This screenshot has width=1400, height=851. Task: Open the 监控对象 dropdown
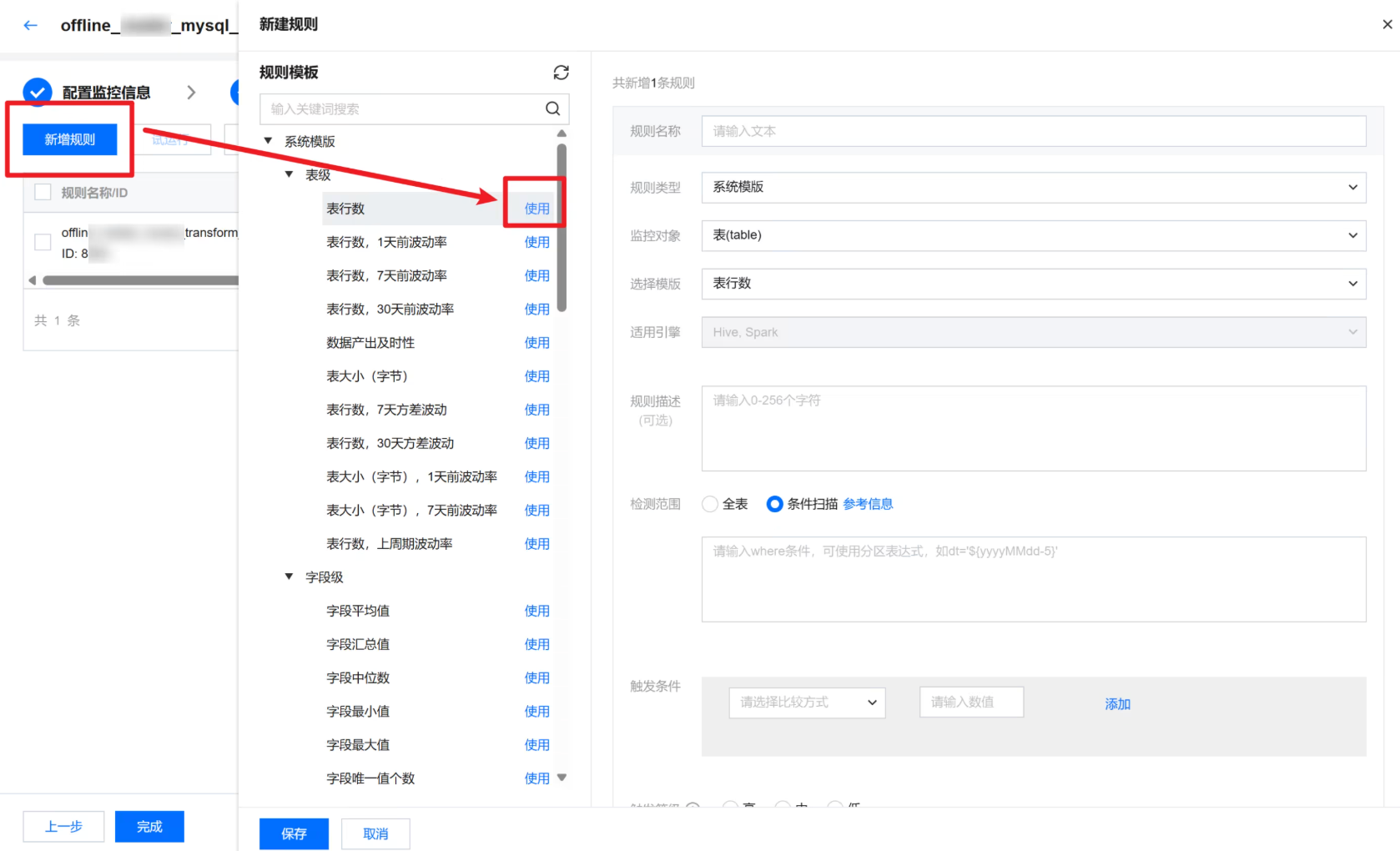[1033, 235]
